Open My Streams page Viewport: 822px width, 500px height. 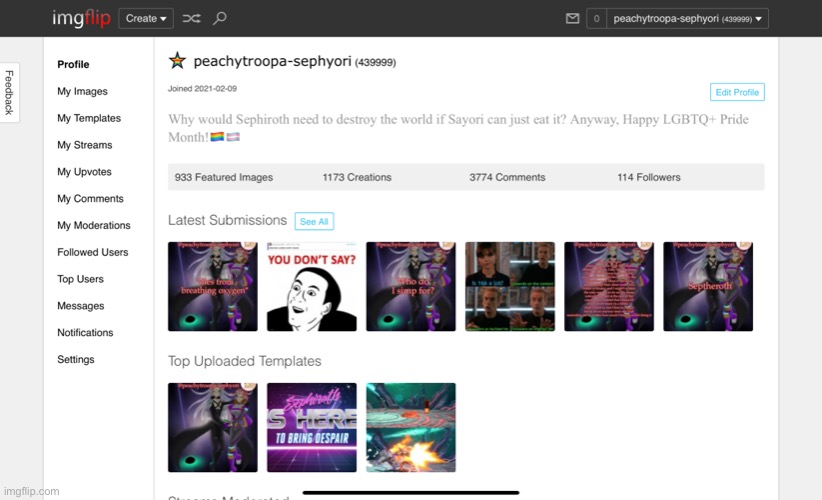[x=85, y=145]
